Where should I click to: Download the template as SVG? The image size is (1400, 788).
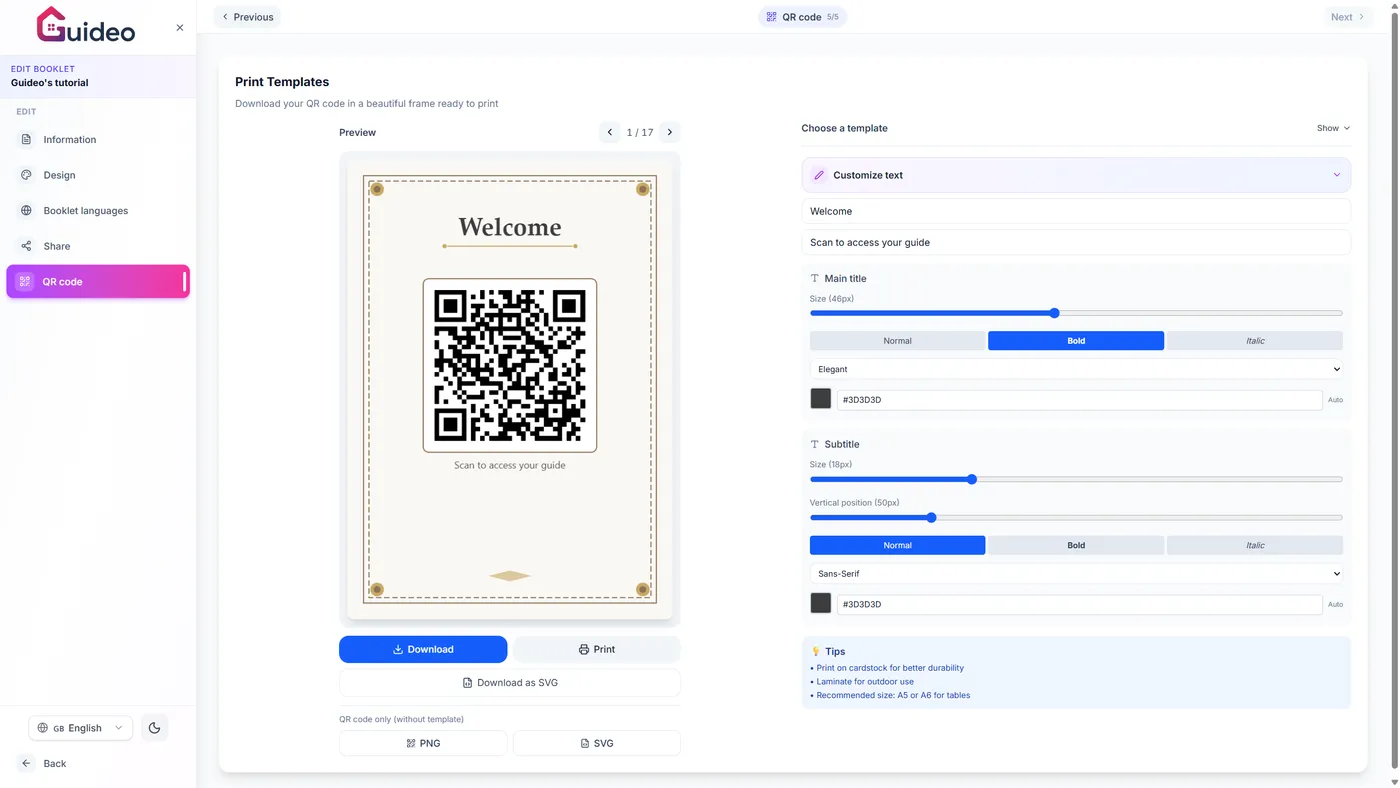(x=510, y=683)
